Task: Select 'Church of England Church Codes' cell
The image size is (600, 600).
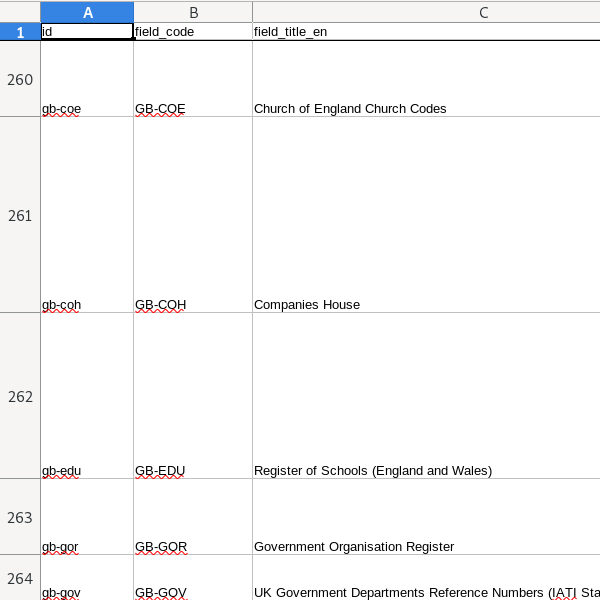Action: click(426, 79)
